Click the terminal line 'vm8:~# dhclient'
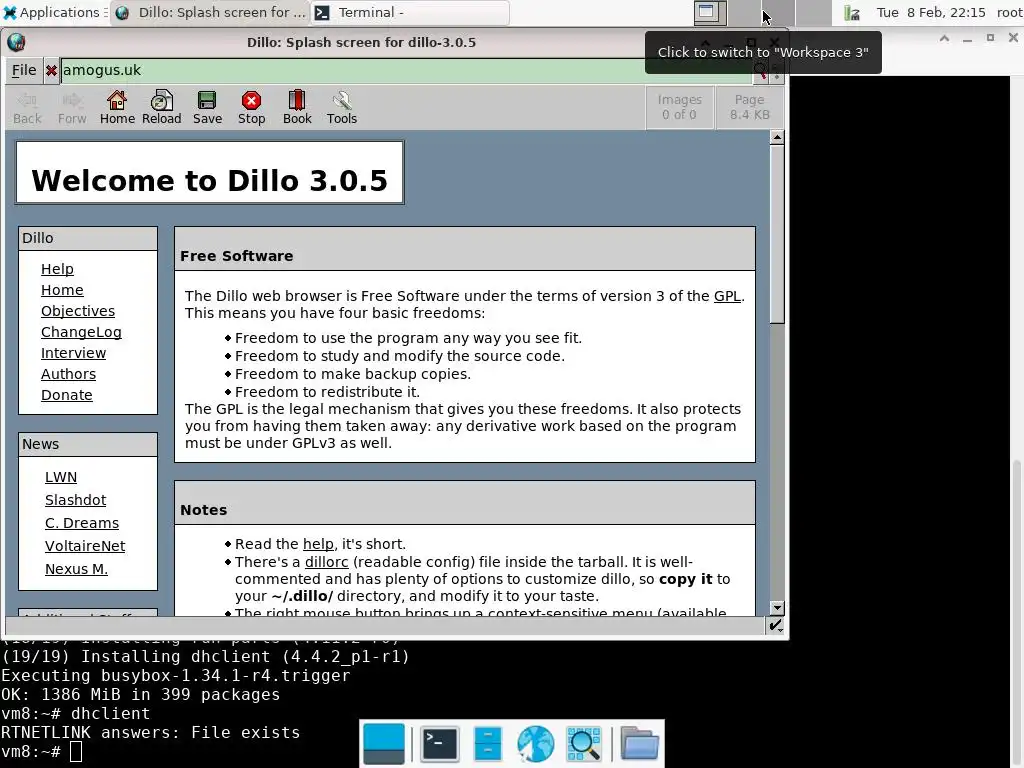 (76, 713)
